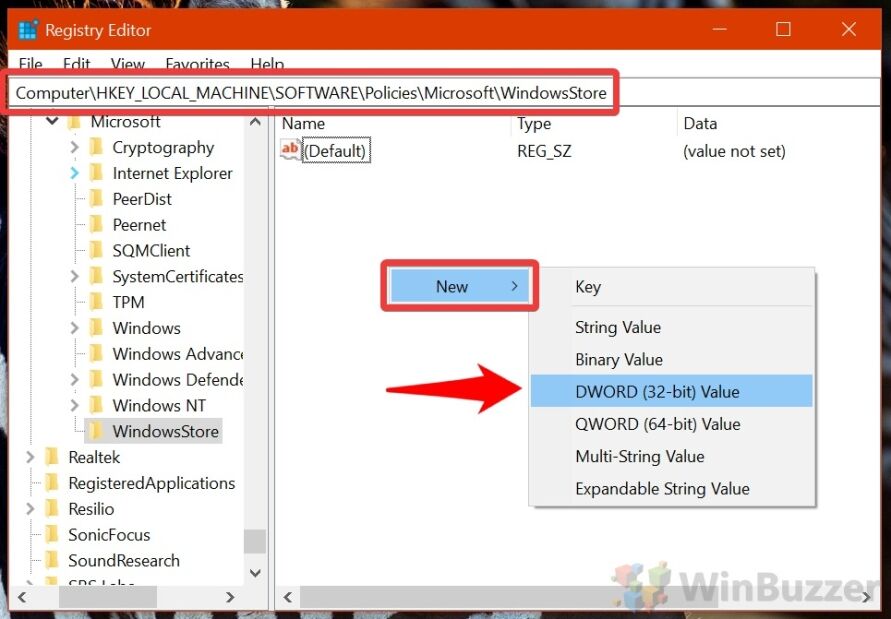Image resolution: width=891 pixels, height=619 pixels.
Task: Click the Realtek folder icon
Action: click(x=52, y=457)
